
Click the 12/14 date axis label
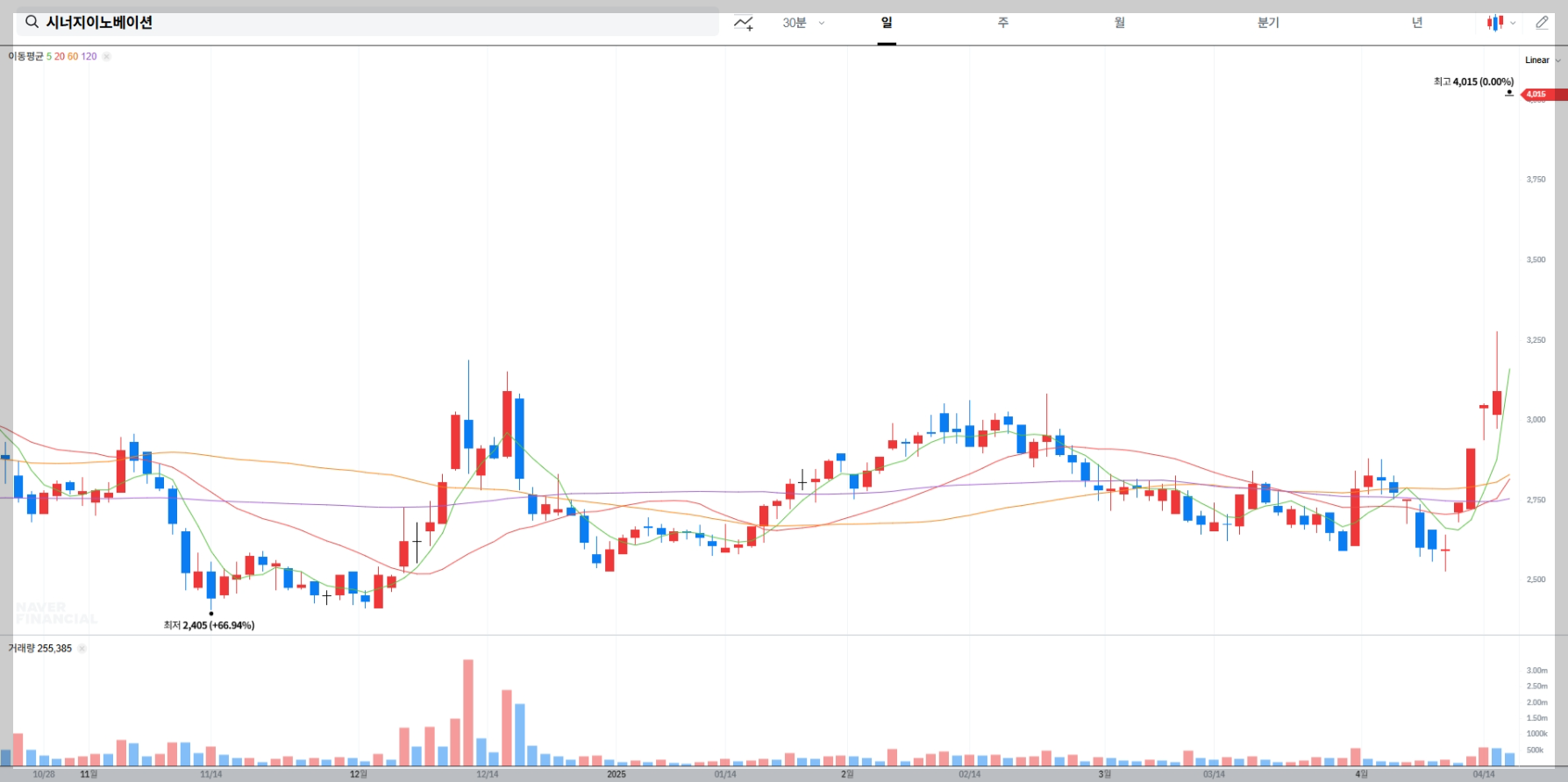pos(488,774)
